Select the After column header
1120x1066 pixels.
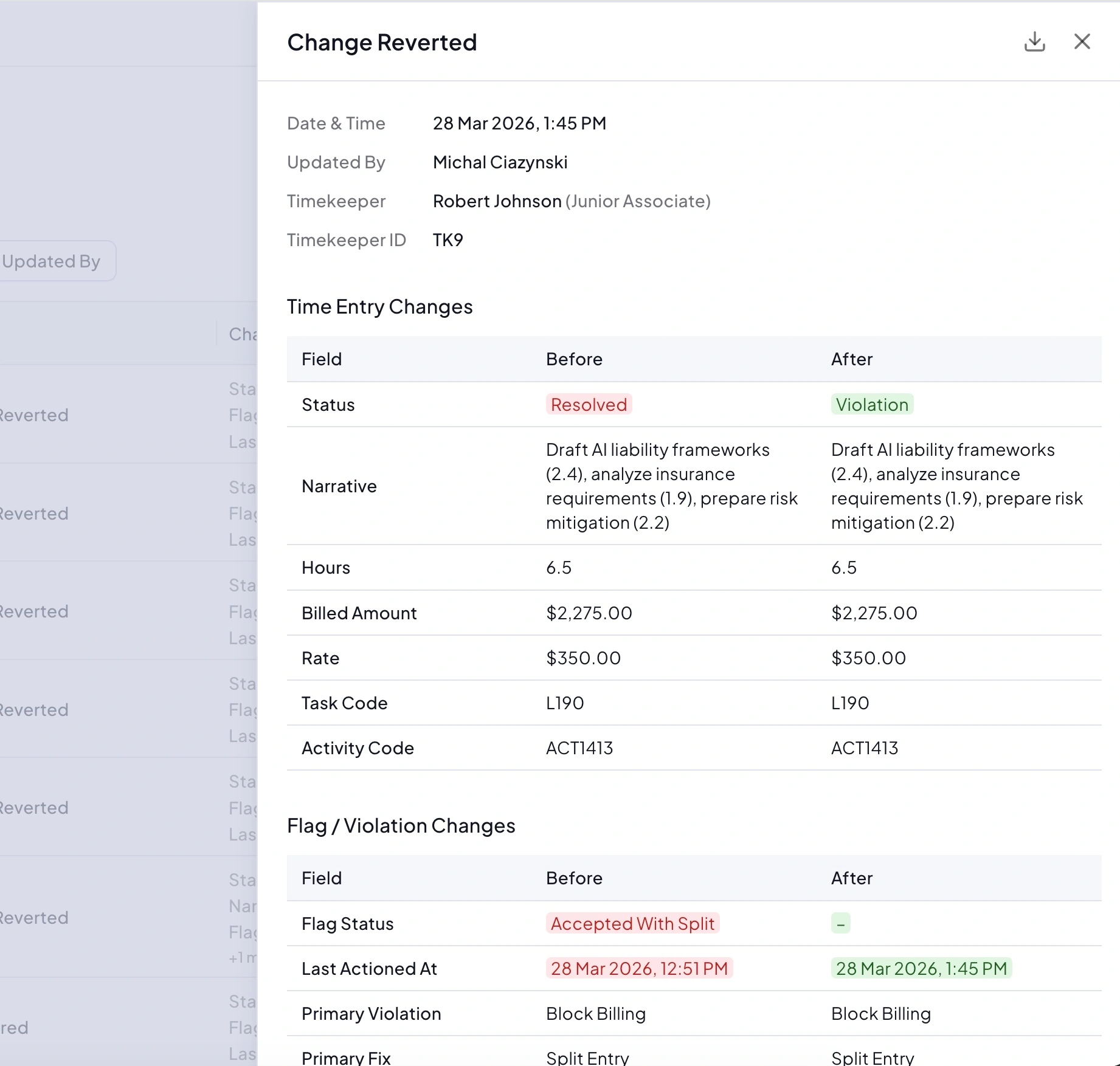pos(851,359)
